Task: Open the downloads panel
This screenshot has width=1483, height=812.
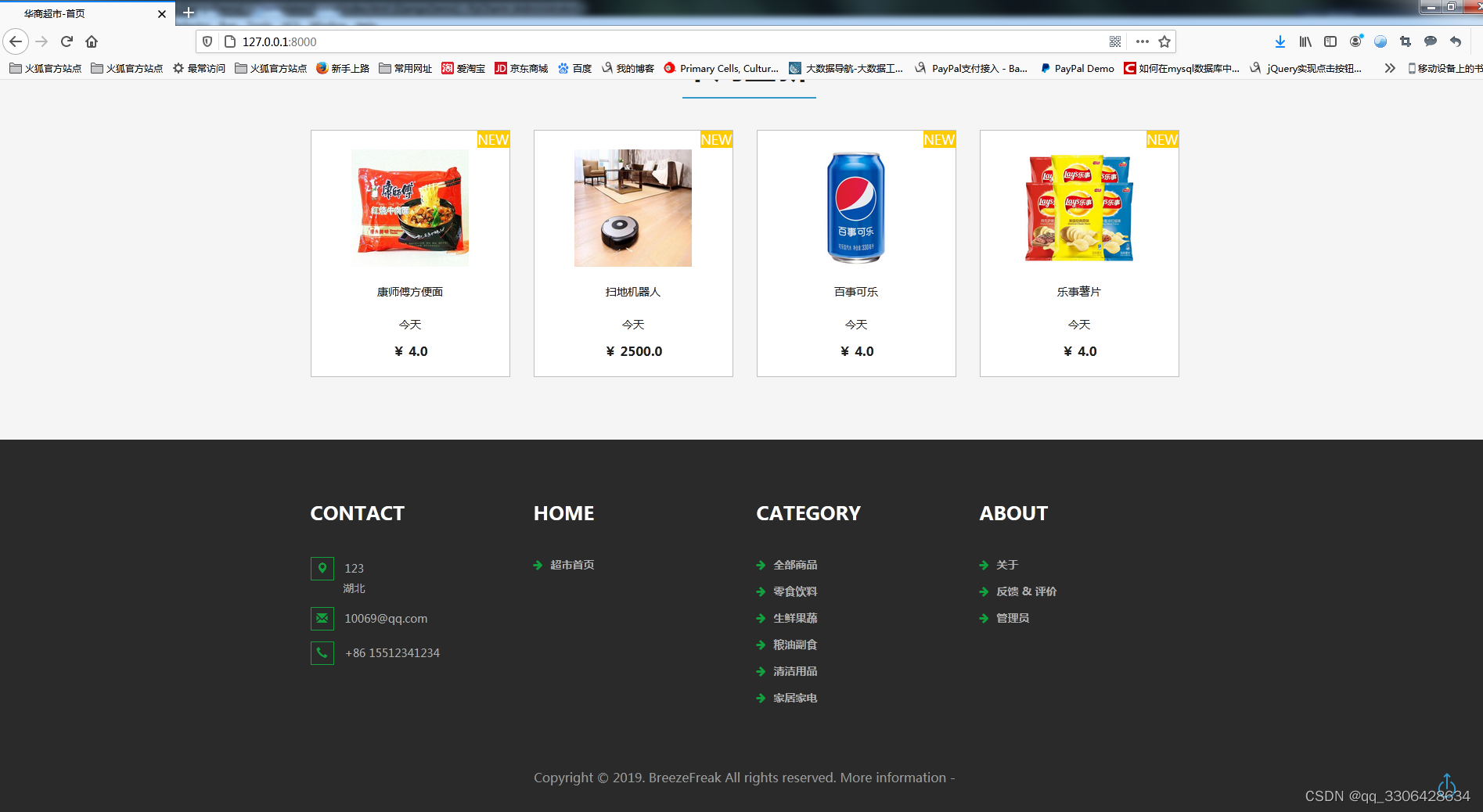Action: (x=1280, y=41)
